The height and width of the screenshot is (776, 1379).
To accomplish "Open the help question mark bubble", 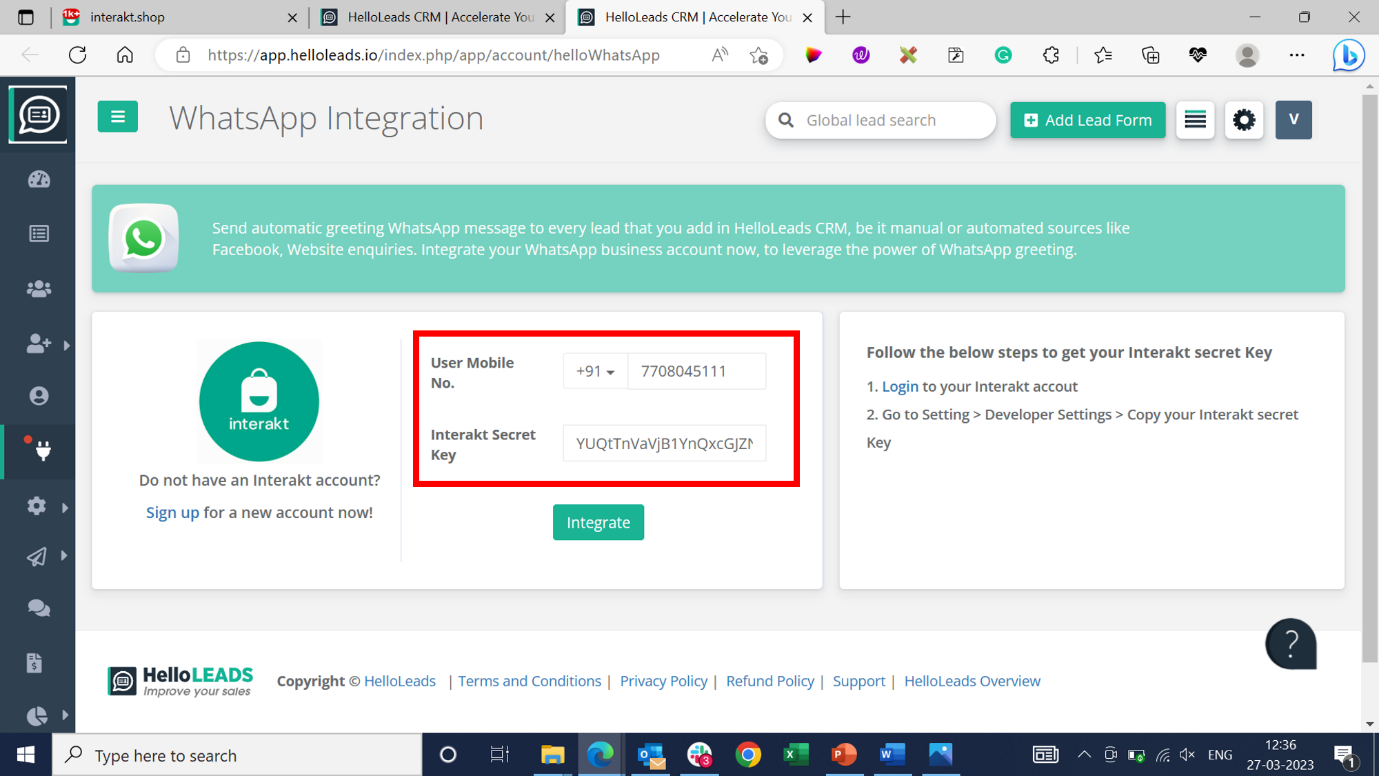I will click(x=1291, y=644).
